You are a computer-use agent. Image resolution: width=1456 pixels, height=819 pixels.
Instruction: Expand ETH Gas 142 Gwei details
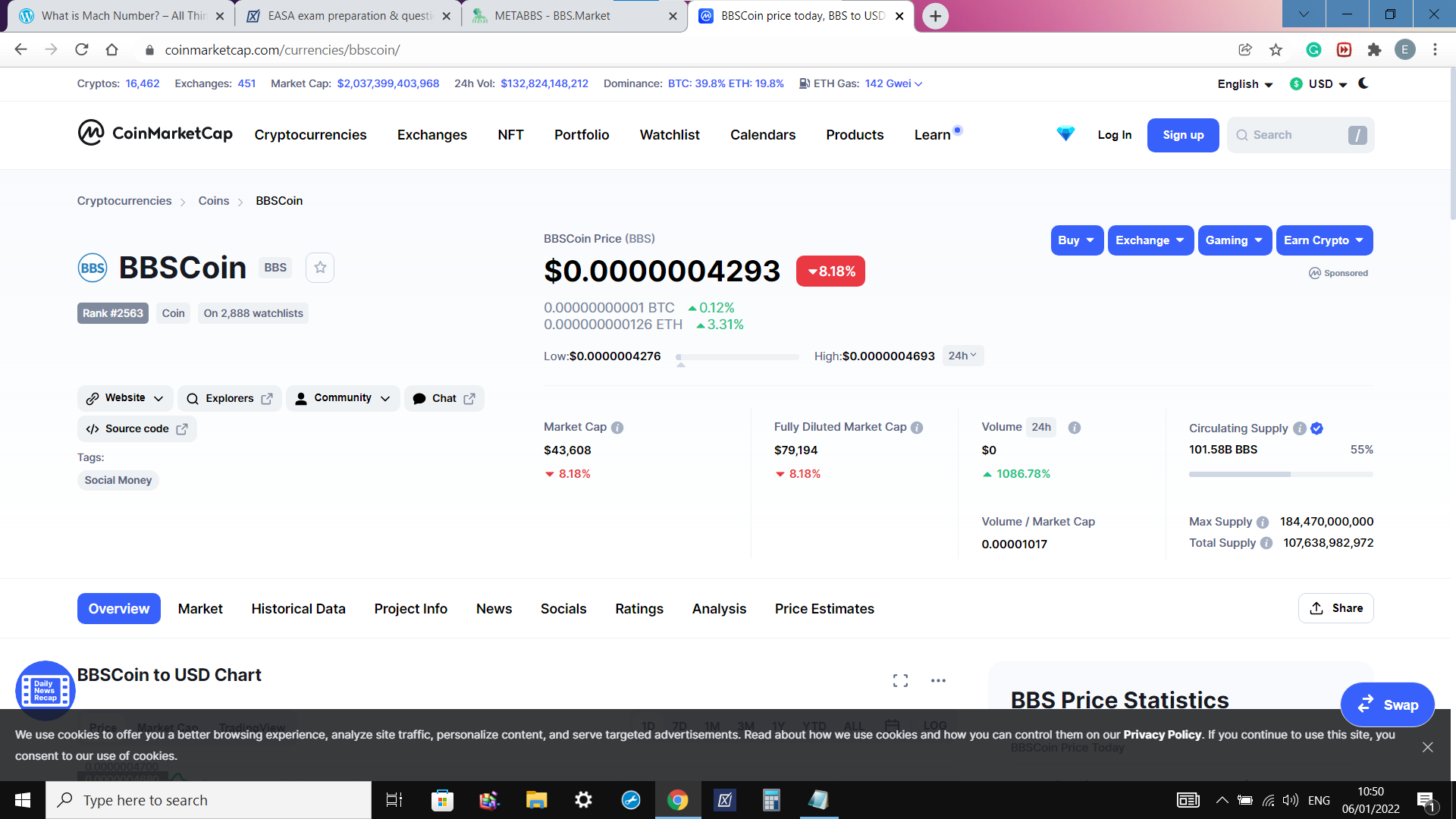(893, 83)
